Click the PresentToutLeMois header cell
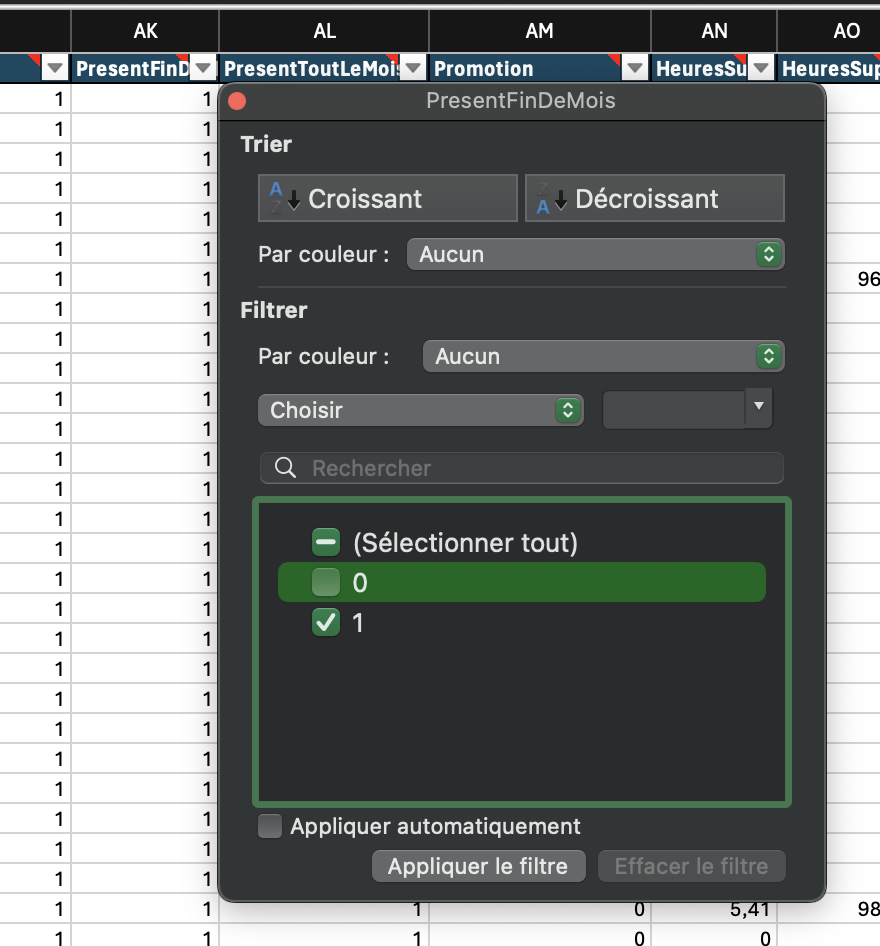 (x=324, y=68)
